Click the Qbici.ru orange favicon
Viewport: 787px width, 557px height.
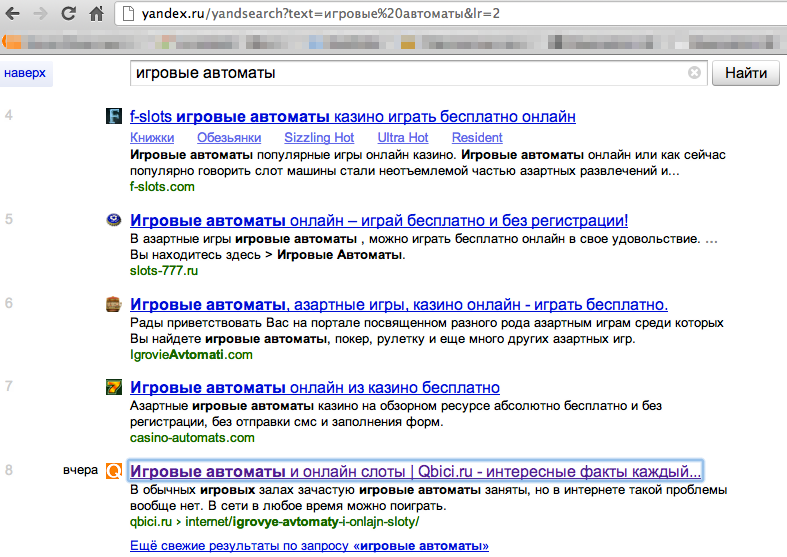pos(114,471)
